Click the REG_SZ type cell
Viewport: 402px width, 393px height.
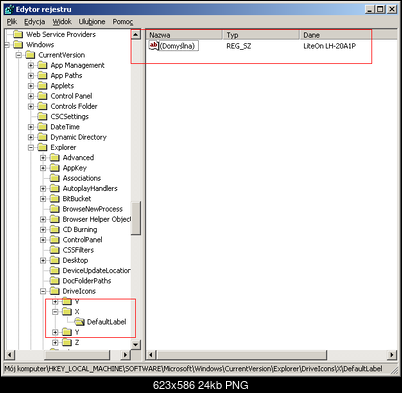click(239, 46)
